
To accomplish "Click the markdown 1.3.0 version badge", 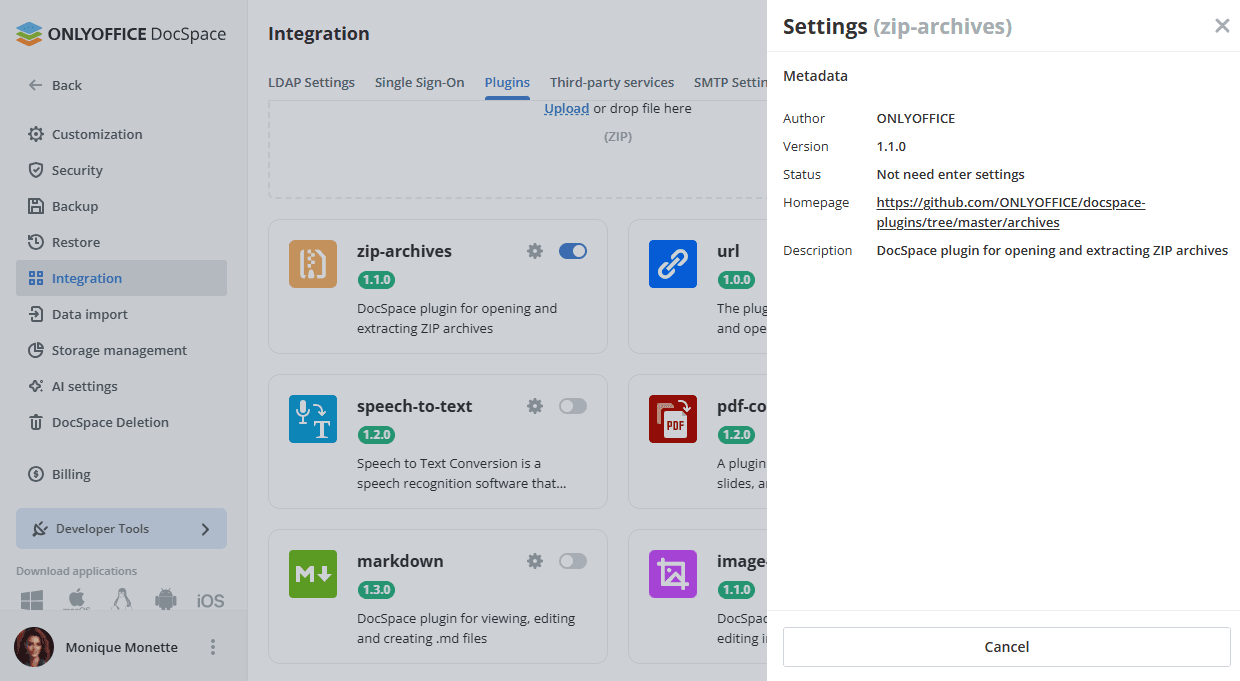I will [376, 589].
